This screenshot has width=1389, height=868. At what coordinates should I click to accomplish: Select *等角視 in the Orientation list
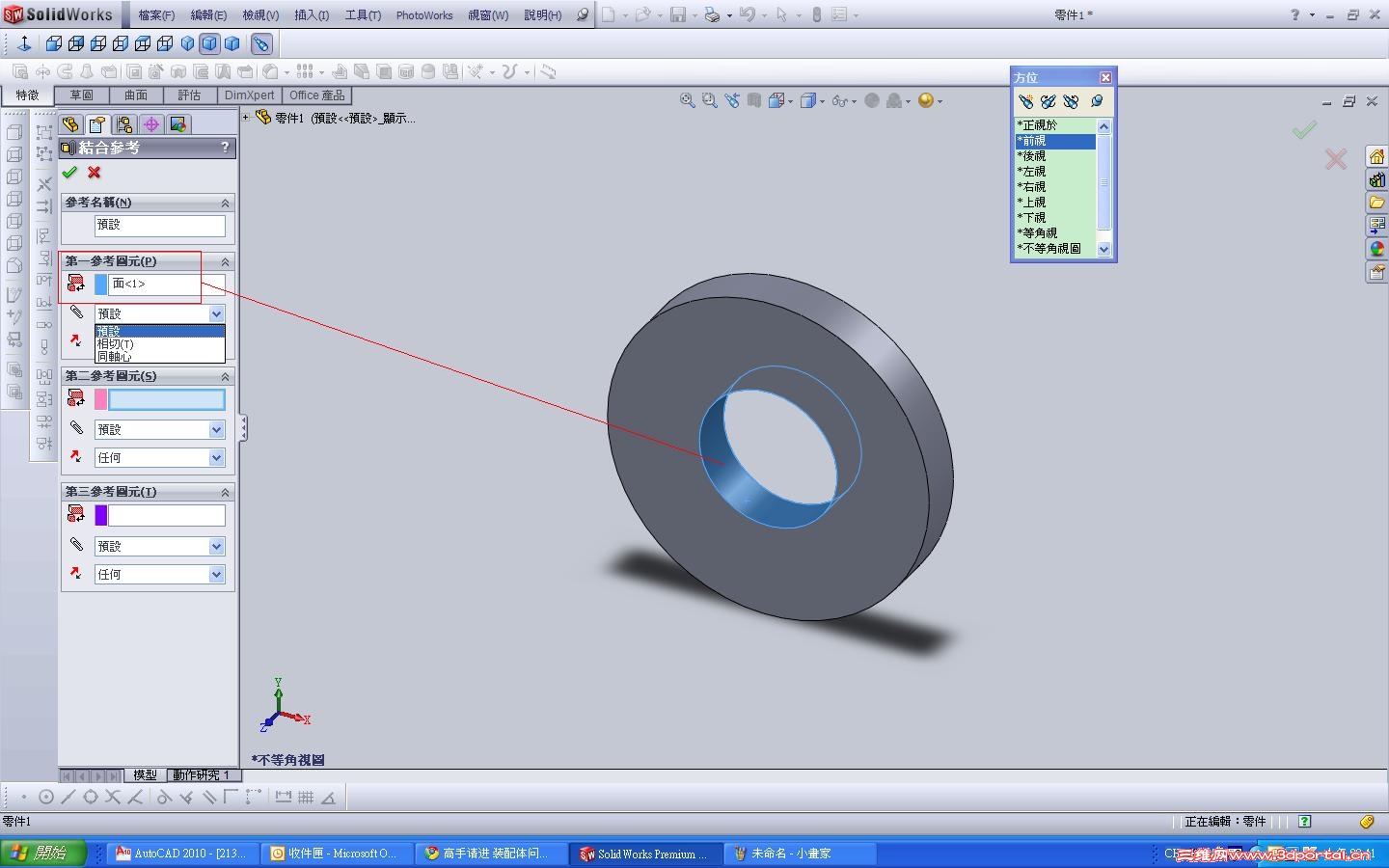(1055, 232)
